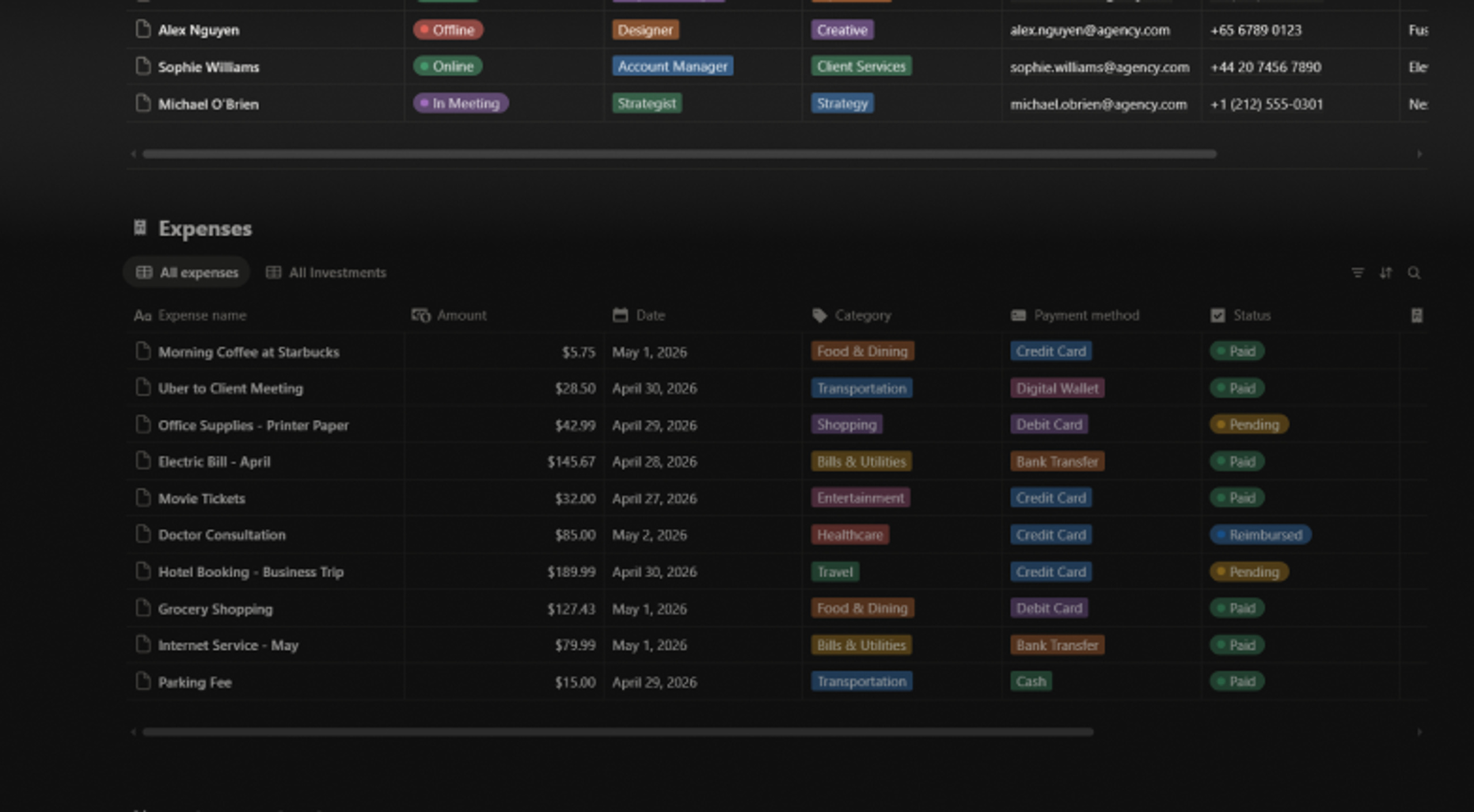Click the top table horizontal scrollbar thumb
This screenshot has height=812, width=1474.
tap(679, 154)
